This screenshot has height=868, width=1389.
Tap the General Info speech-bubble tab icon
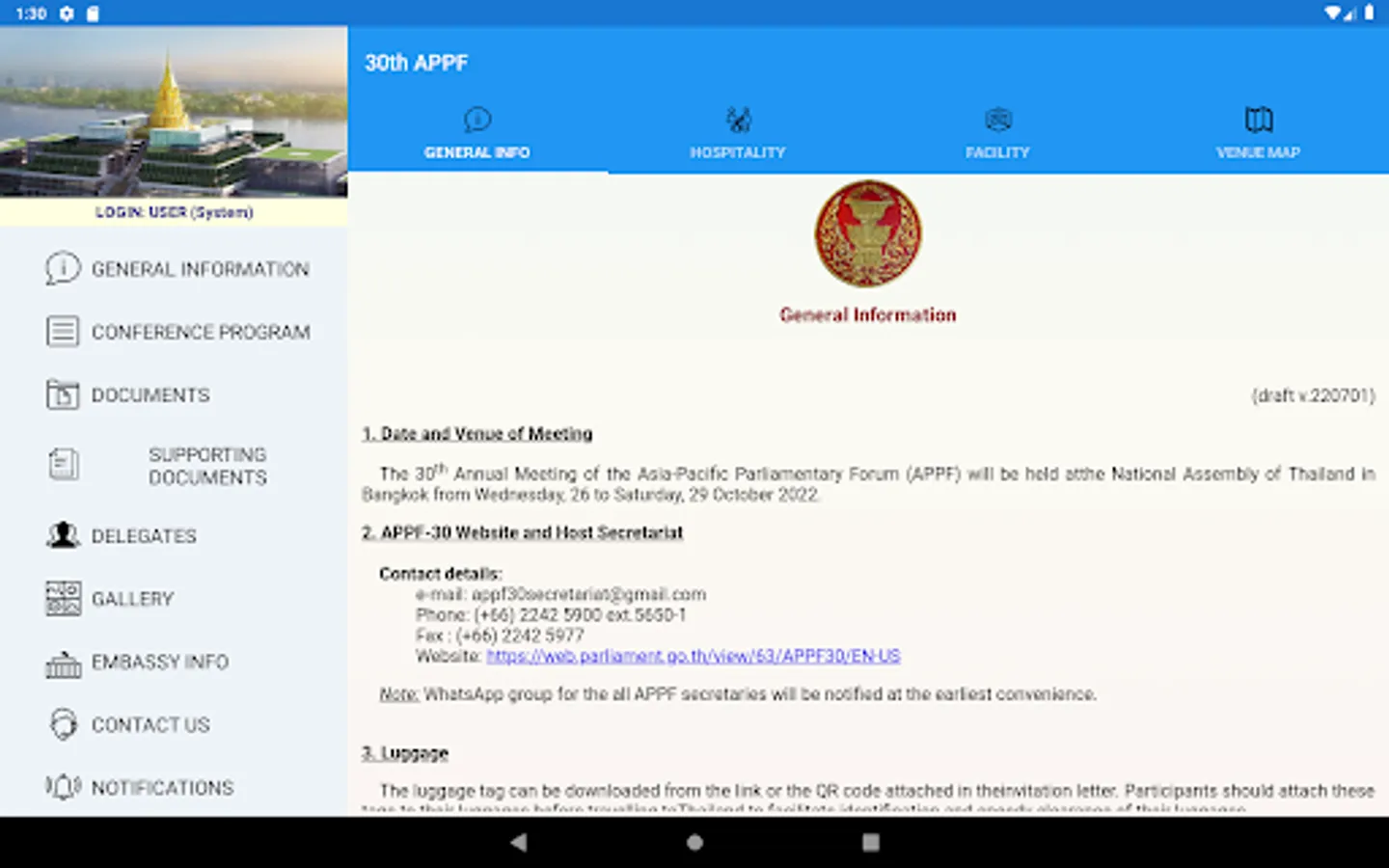pyautogui.click(x=477, y=120)
